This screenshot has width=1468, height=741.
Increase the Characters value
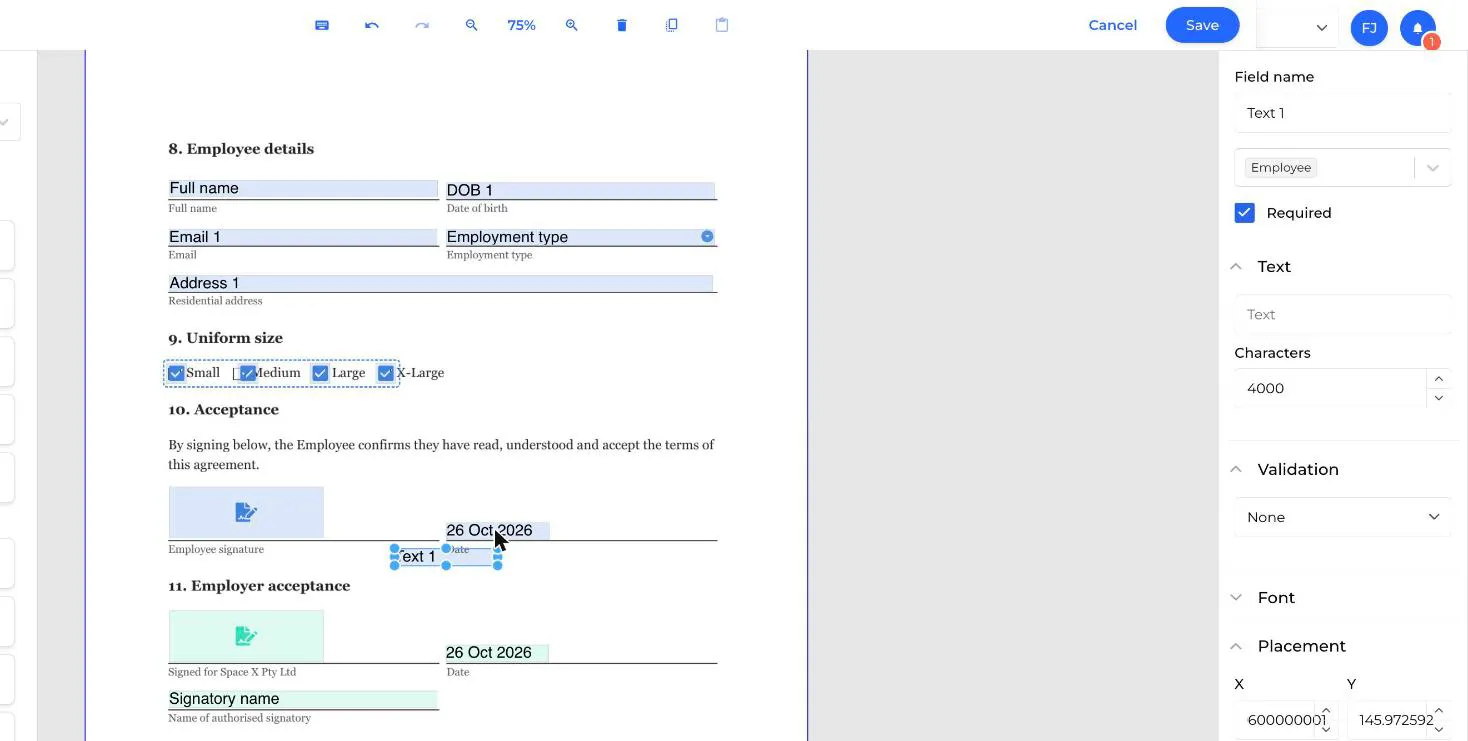tap(1438, 379)
